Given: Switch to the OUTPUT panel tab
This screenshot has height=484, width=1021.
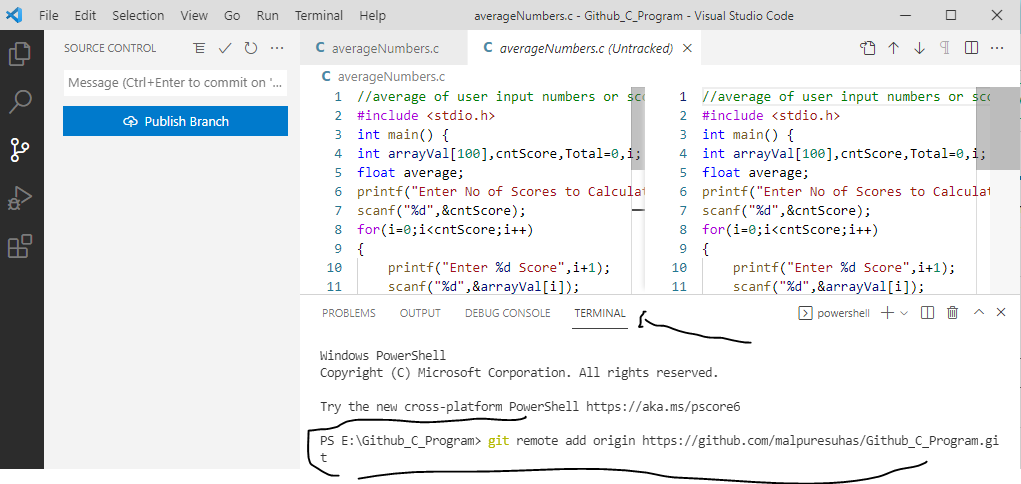Looking at the screenshot, I should coord(420,313).
